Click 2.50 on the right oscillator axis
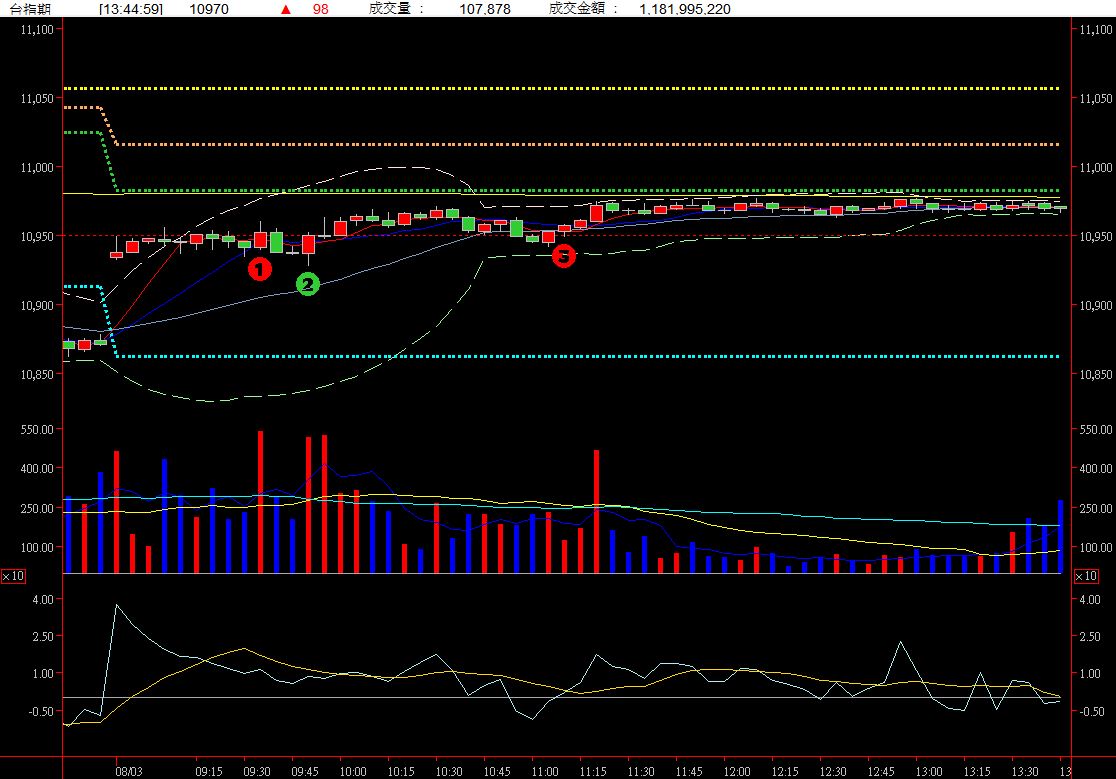 pyautogui.click(x=1090, y=636)
